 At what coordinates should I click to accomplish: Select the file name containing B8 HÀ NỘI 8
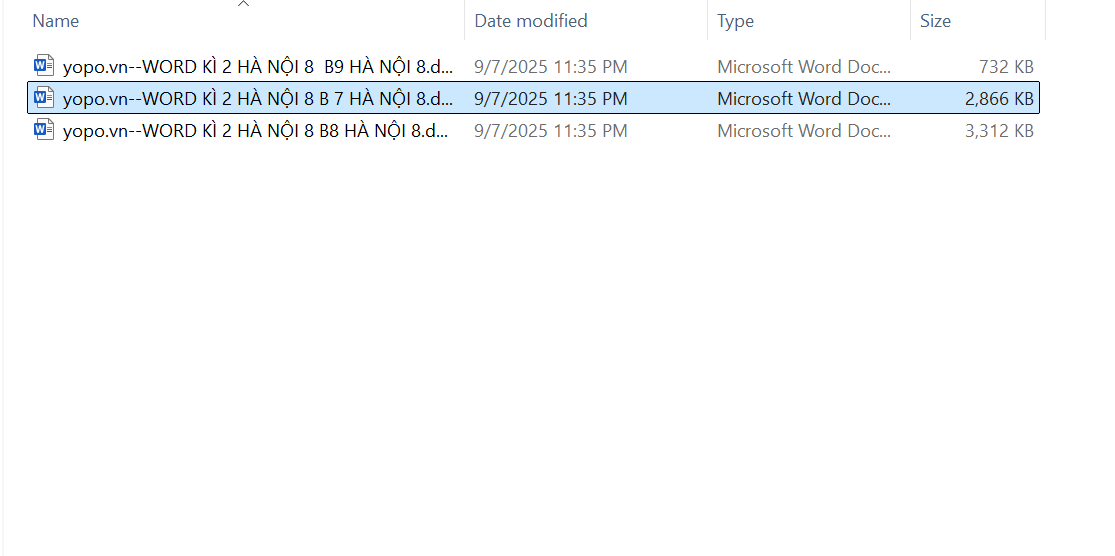257,131
